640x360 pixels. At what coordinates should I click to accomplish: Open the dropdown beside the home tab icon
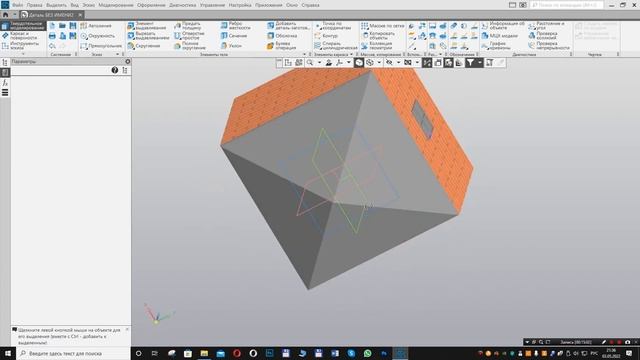point(15,15)
